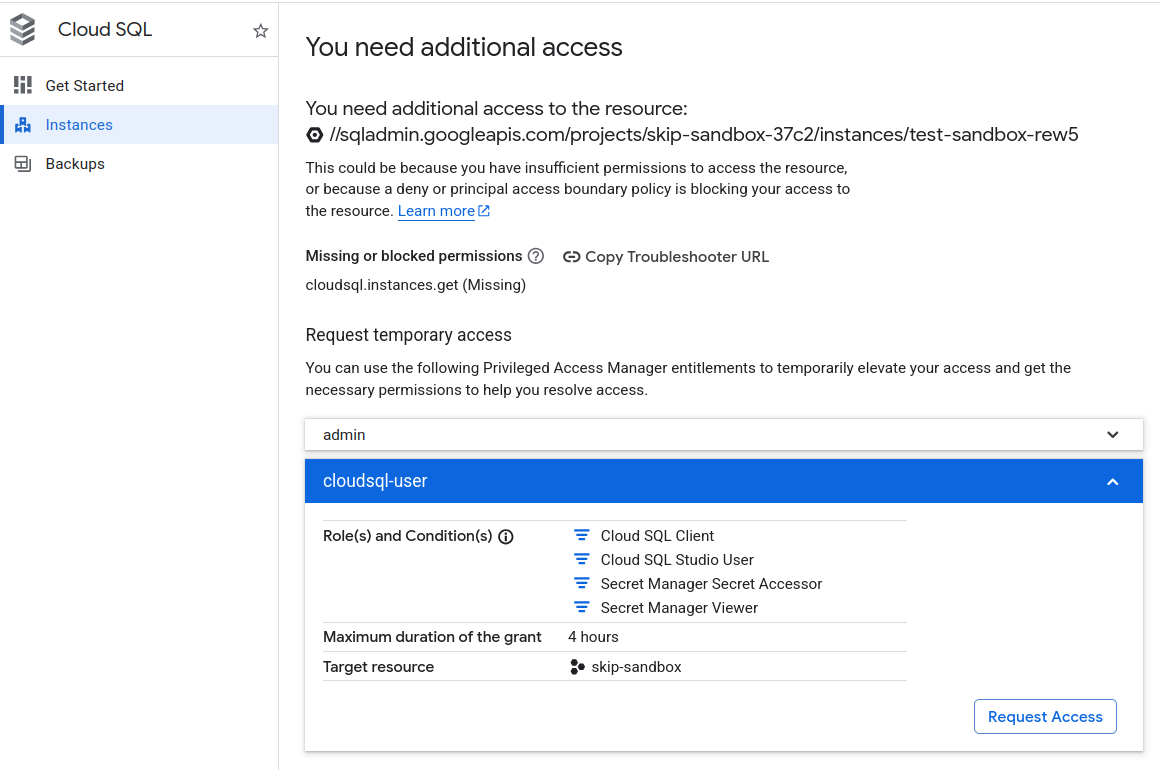Click the Get Started dashboard icon

point(23,86)
